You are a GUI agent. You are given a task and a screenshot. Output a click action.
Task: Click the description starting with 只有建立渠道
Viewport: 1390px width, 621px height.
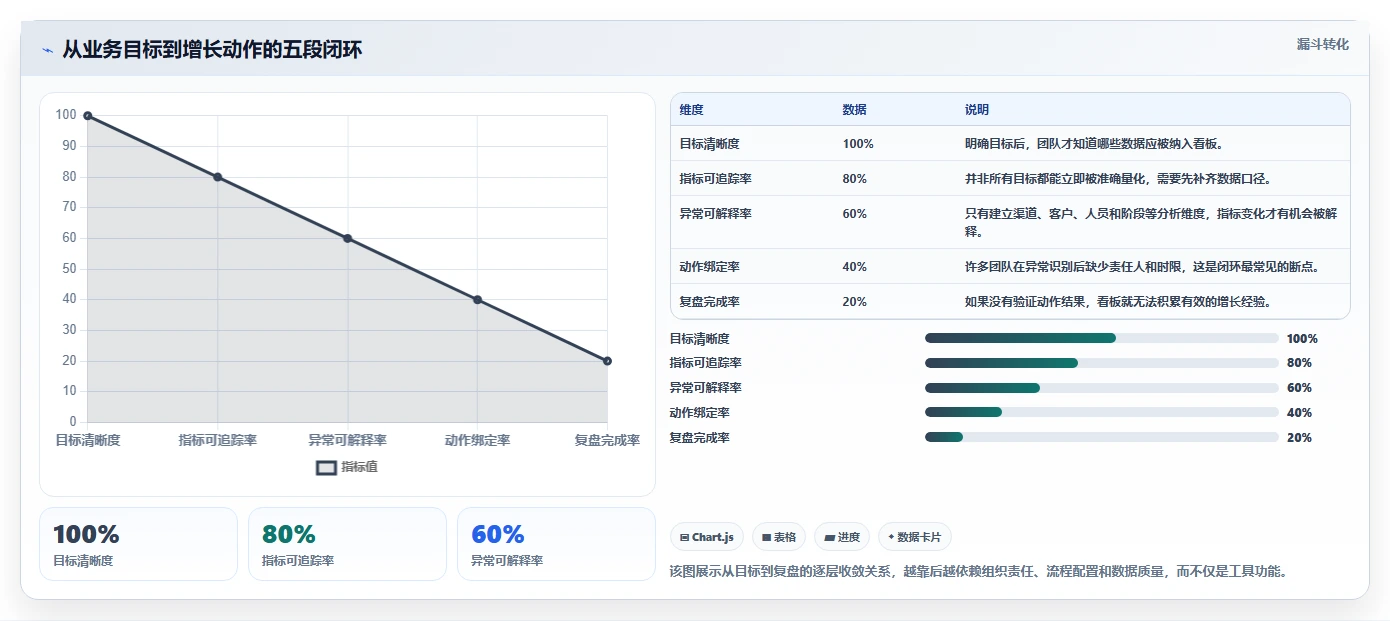(1151, 223)
